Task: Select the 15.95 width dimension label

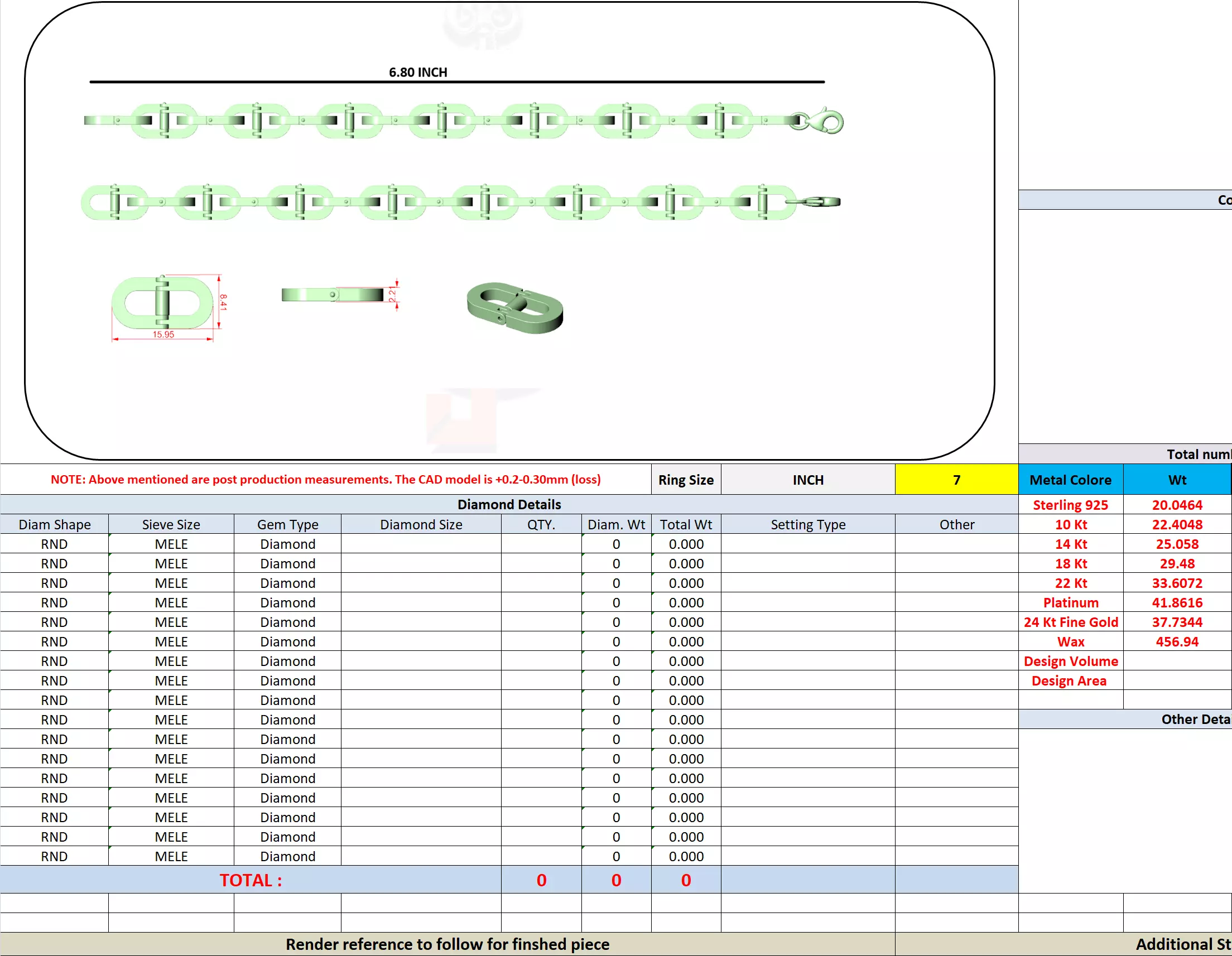Action: (x=163, y=335)
